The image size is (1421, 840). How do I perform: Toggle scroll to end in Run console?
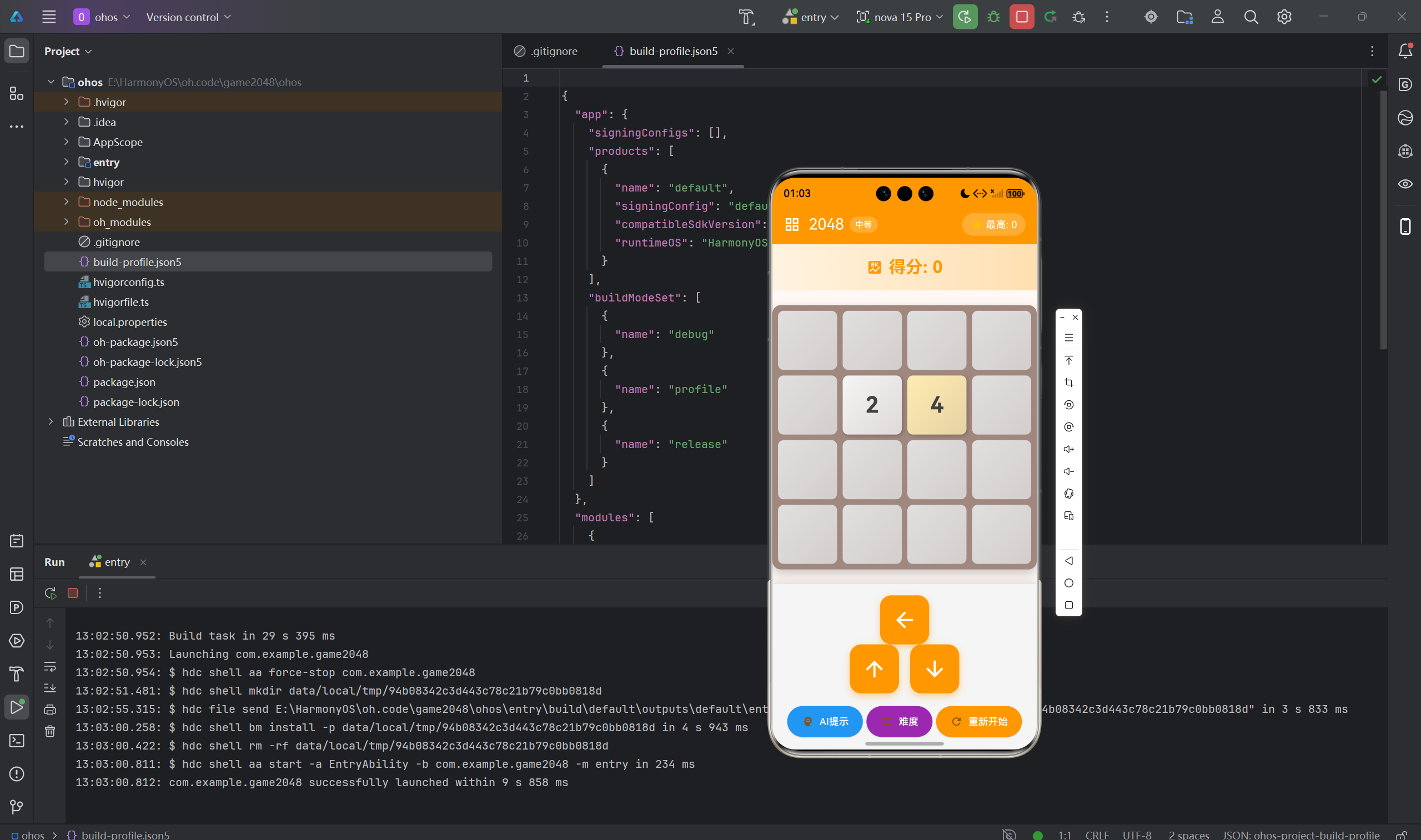coord(50,688)
